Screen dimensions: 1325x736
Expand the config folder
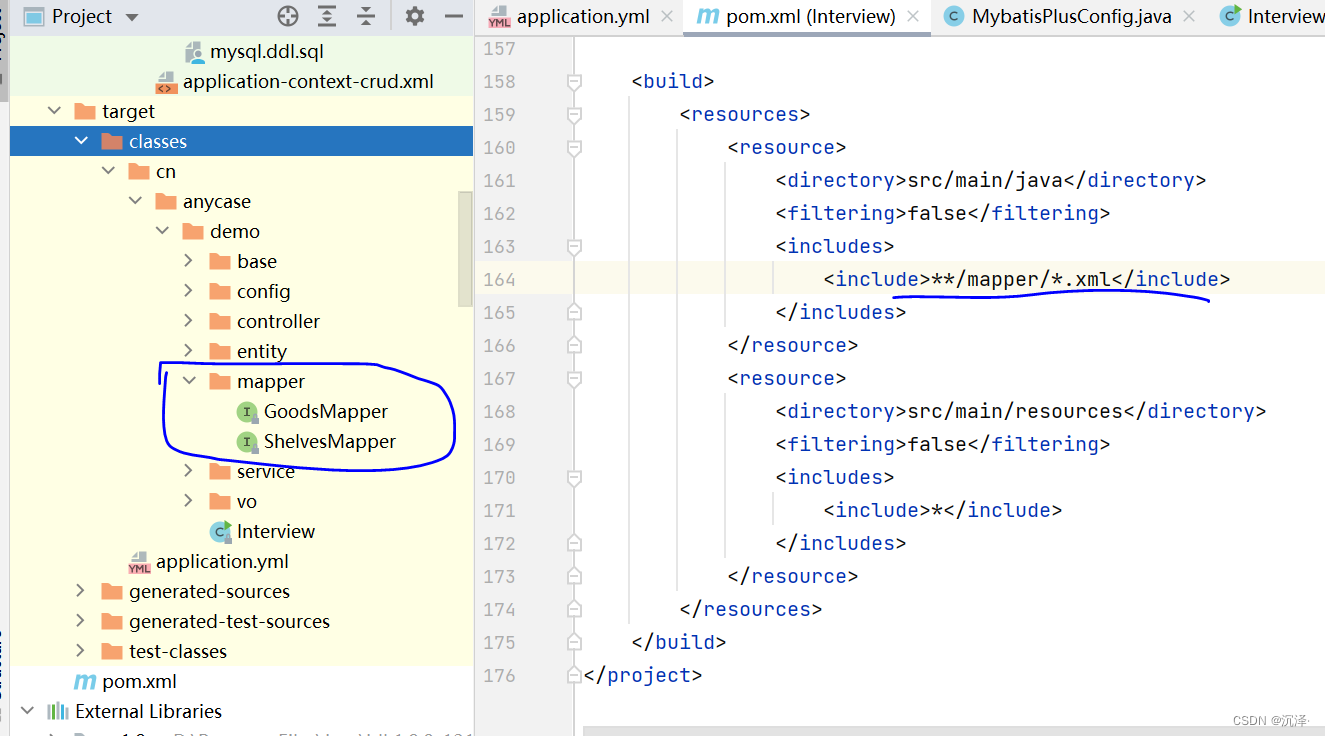(189, 291)
